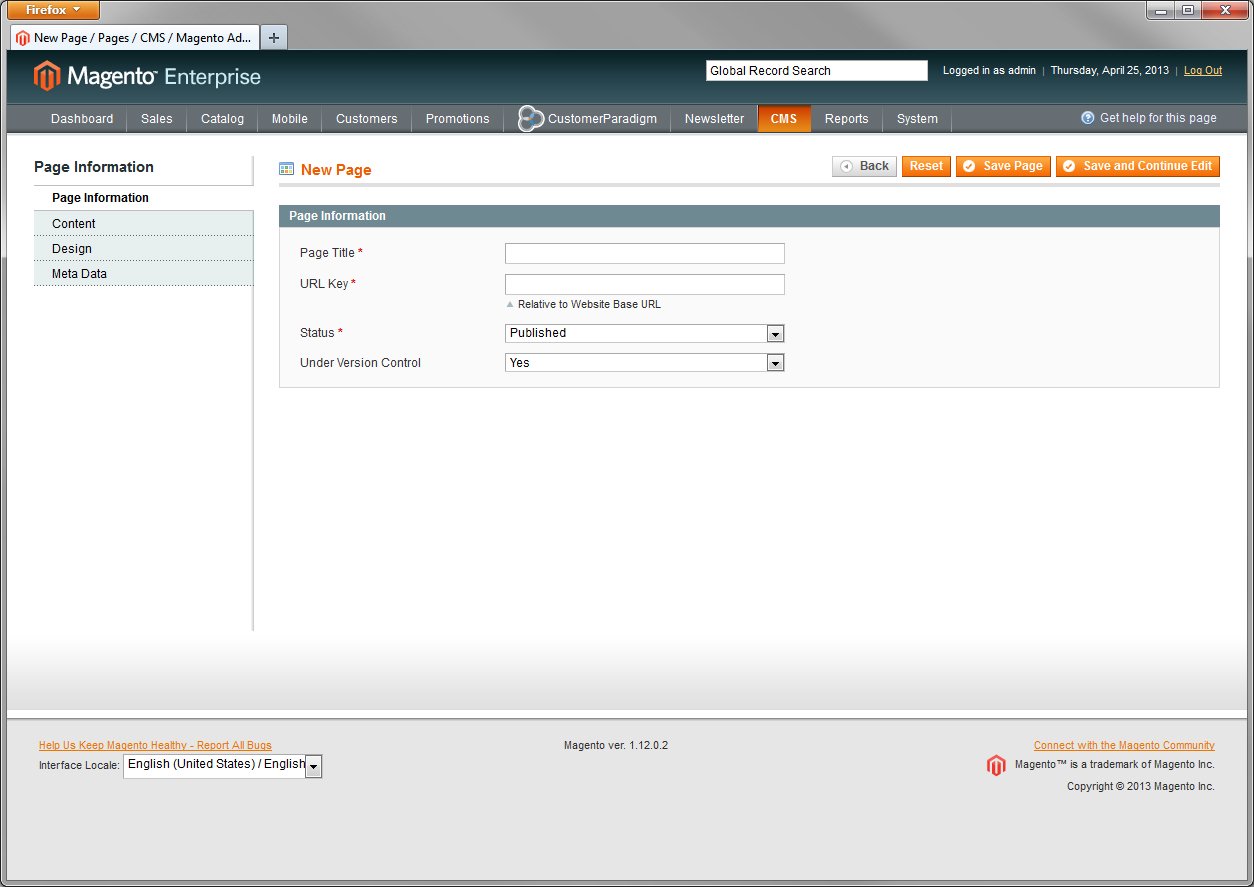Click the Save Page button

[x=1003, y=166]
